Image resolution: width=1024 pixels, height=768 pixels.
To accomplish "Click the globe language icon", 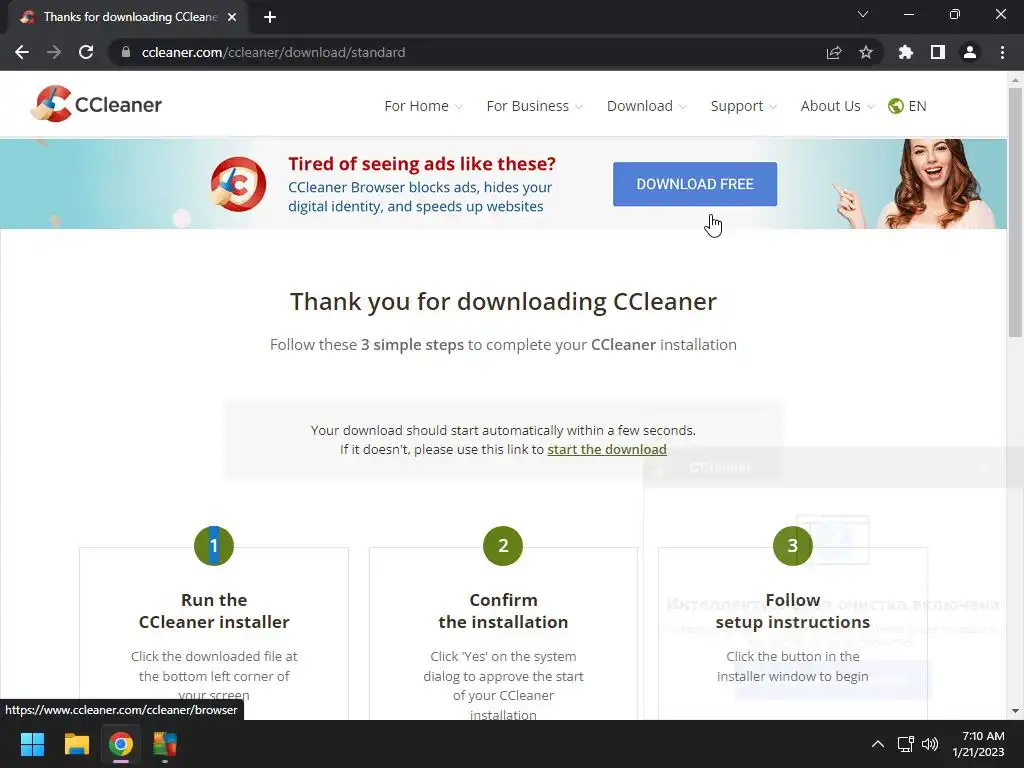I will coord(895,106).
